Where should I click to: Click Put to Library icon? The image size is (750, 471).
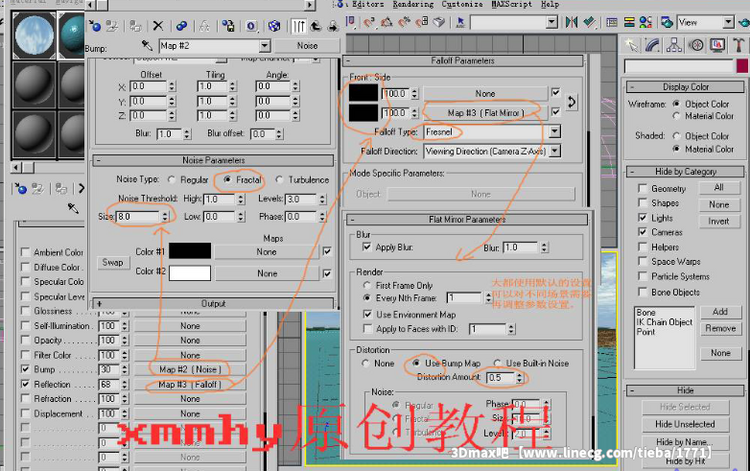228,25
